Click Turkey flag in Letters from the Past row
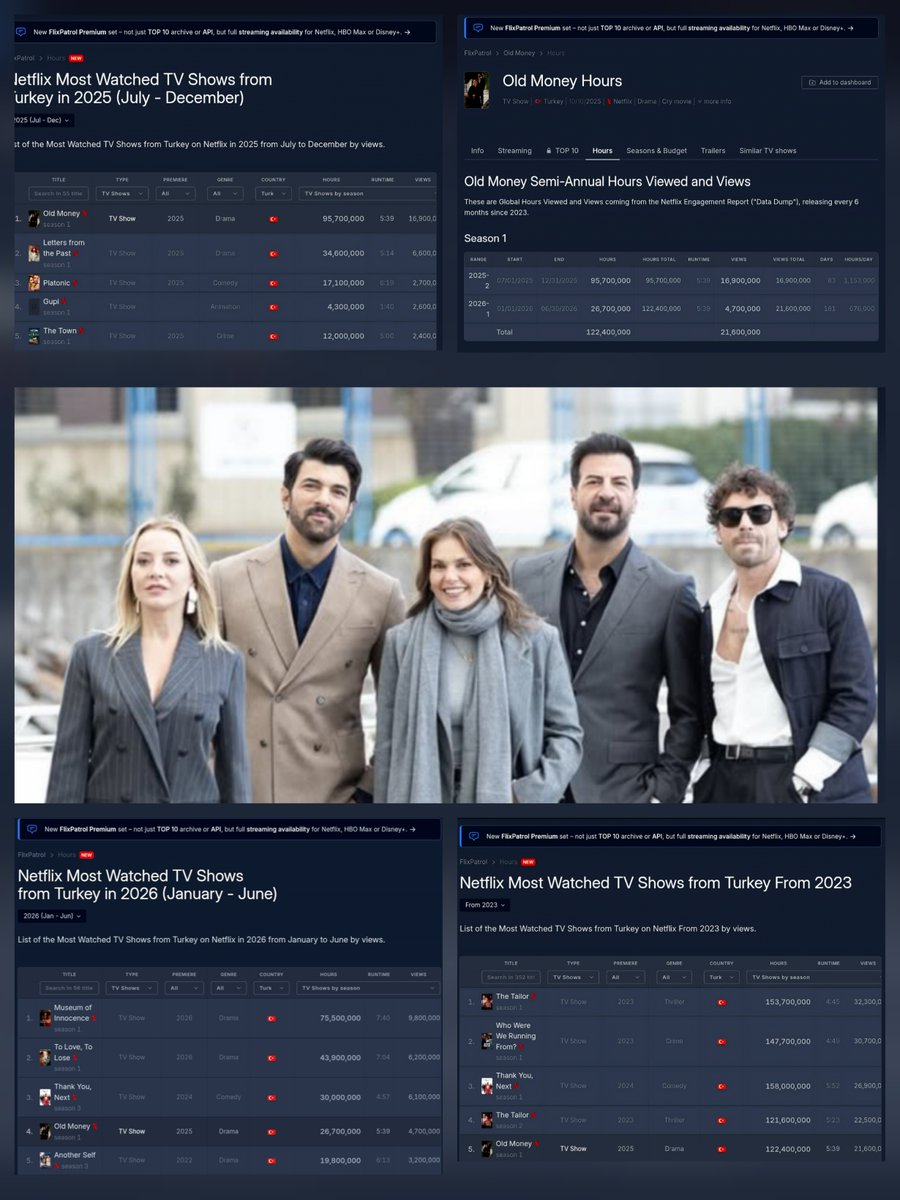This screenshot has width=900, height=1200. pos(273,254)
